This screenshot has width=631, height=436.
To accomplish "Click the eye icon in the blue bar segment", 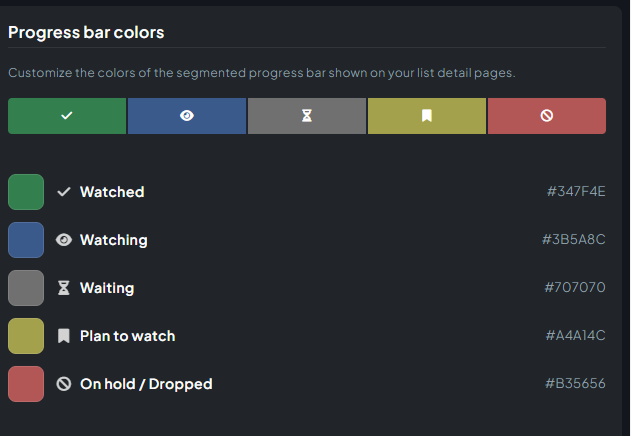I will click(x=187, y=116).
